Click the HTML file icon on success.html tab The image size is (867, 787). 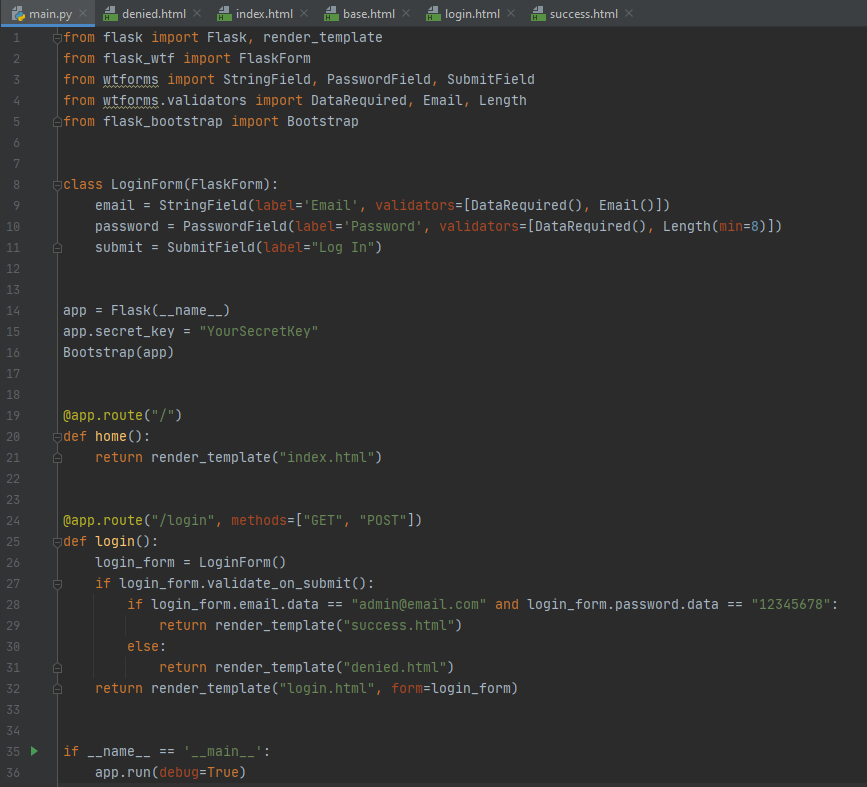(537, 14)
